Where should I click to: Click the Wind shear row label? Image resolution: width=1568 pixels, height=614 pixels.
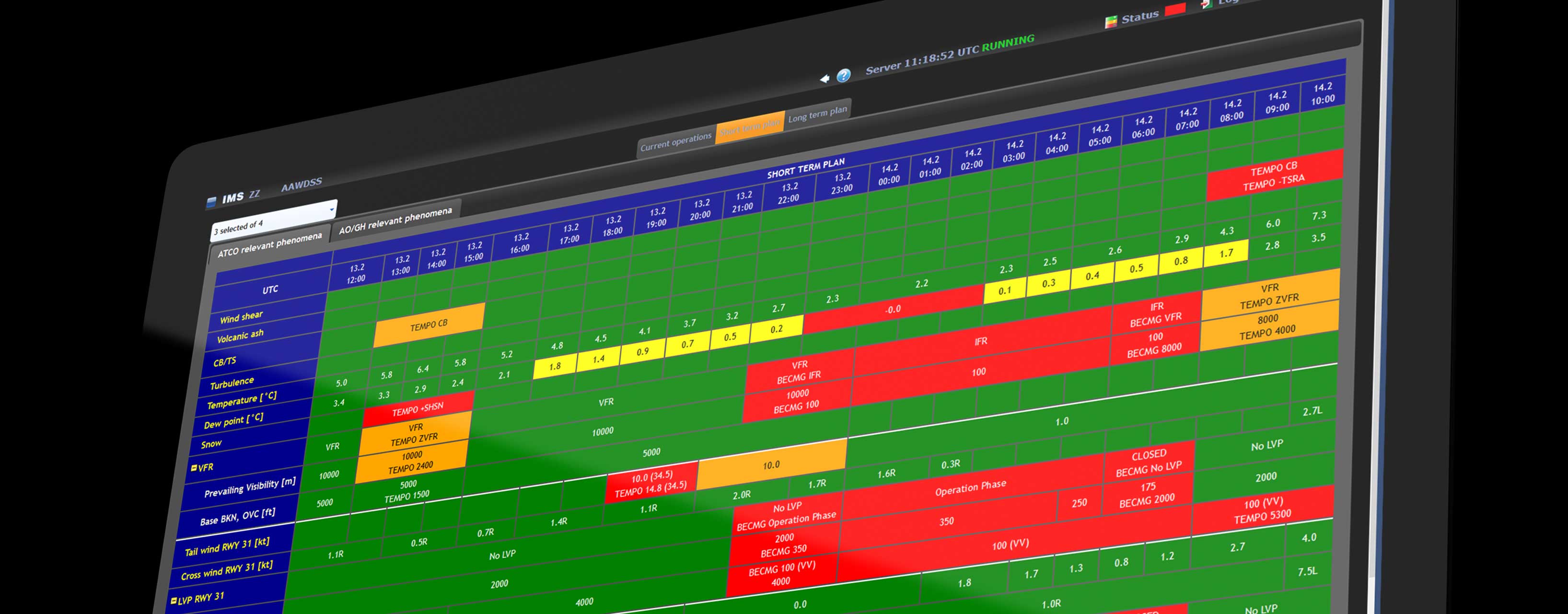click(x=241, y=317)
